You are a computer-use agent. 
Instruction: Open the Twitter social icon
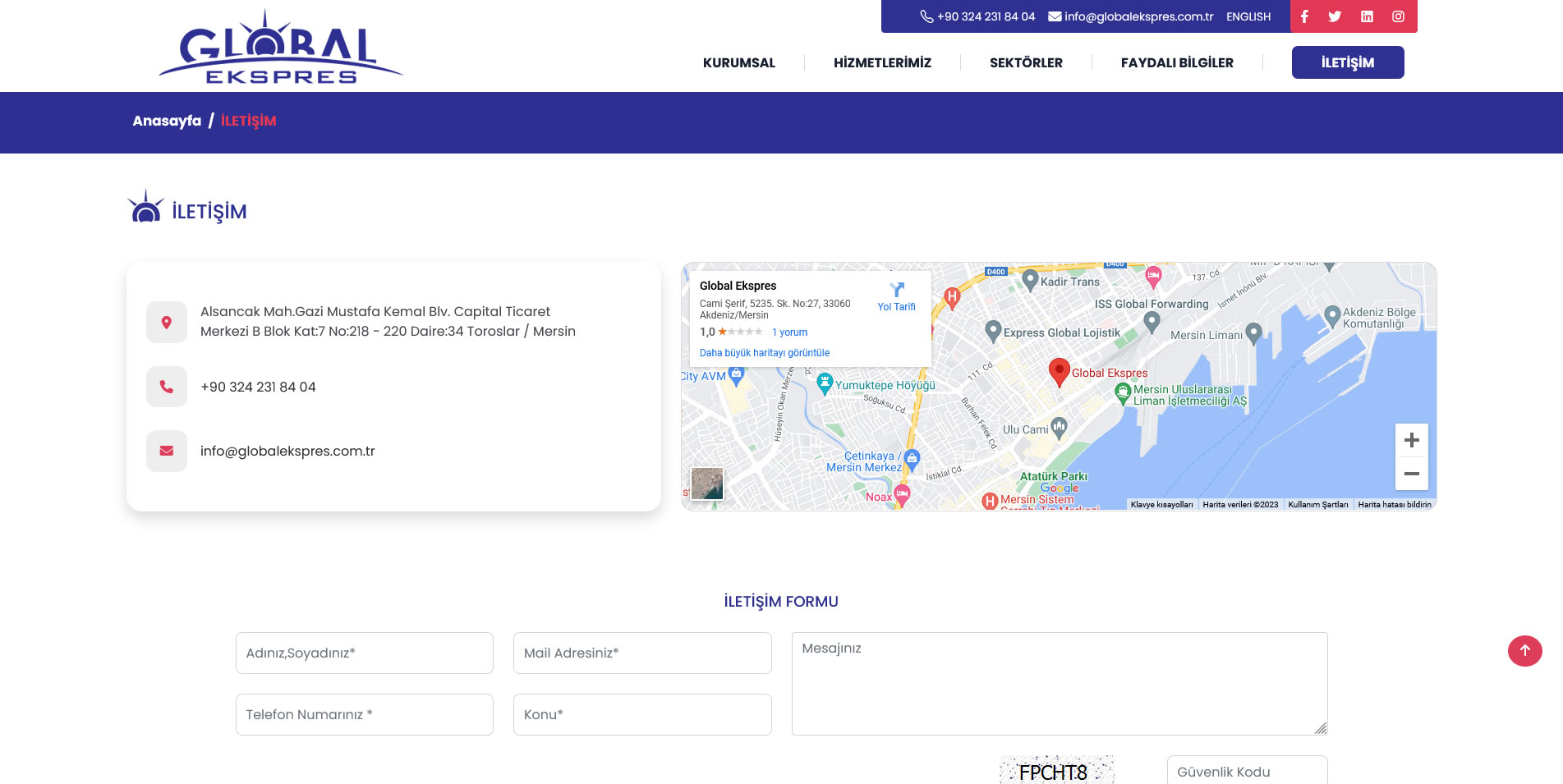tap(1335, 16)
